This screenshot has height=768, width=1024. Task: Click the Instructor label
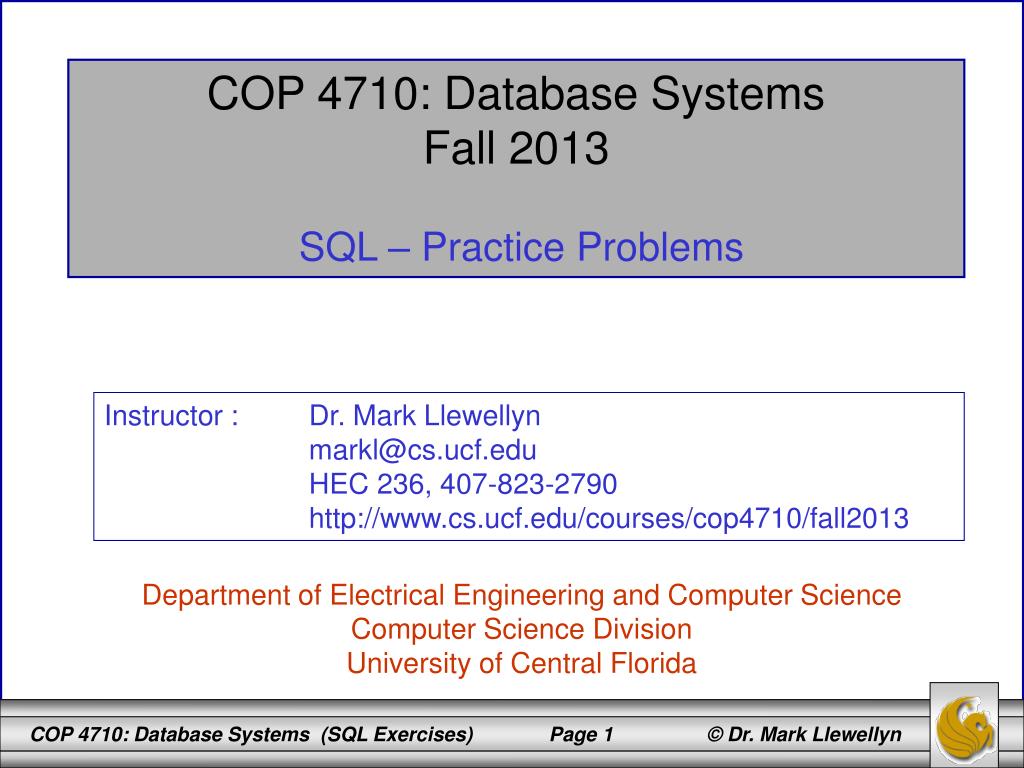point(171,416)
